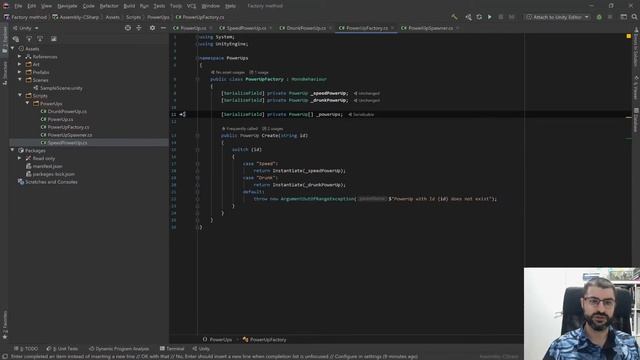Expand the Art folder
Screen dimensions: 640x360
click(x=20, y=64)
